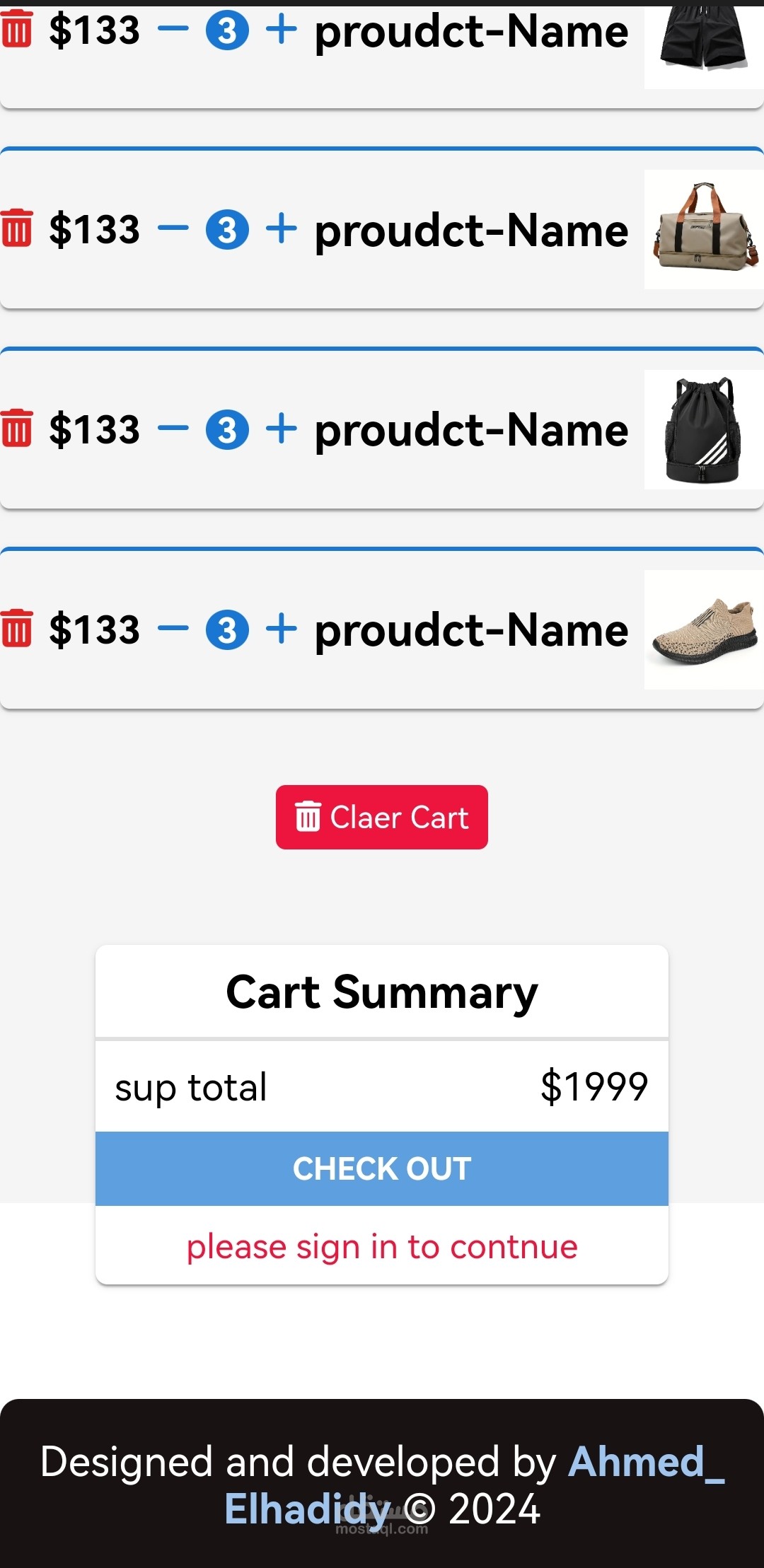Open the Ahmed_Elhadidy developer link
The height and width of the screenshot is (1568, 764).
(637, 1463)
